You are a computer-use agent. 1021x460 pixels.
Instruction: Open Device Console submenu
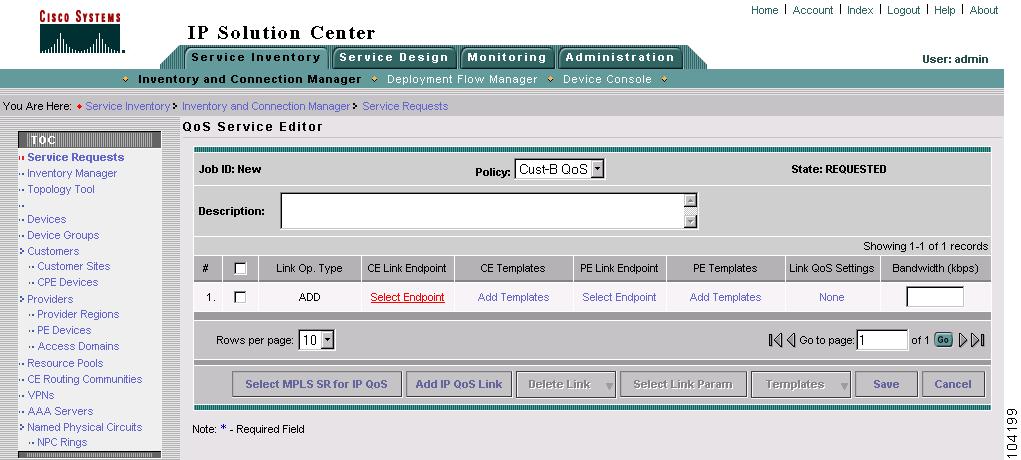coord(607,79)
